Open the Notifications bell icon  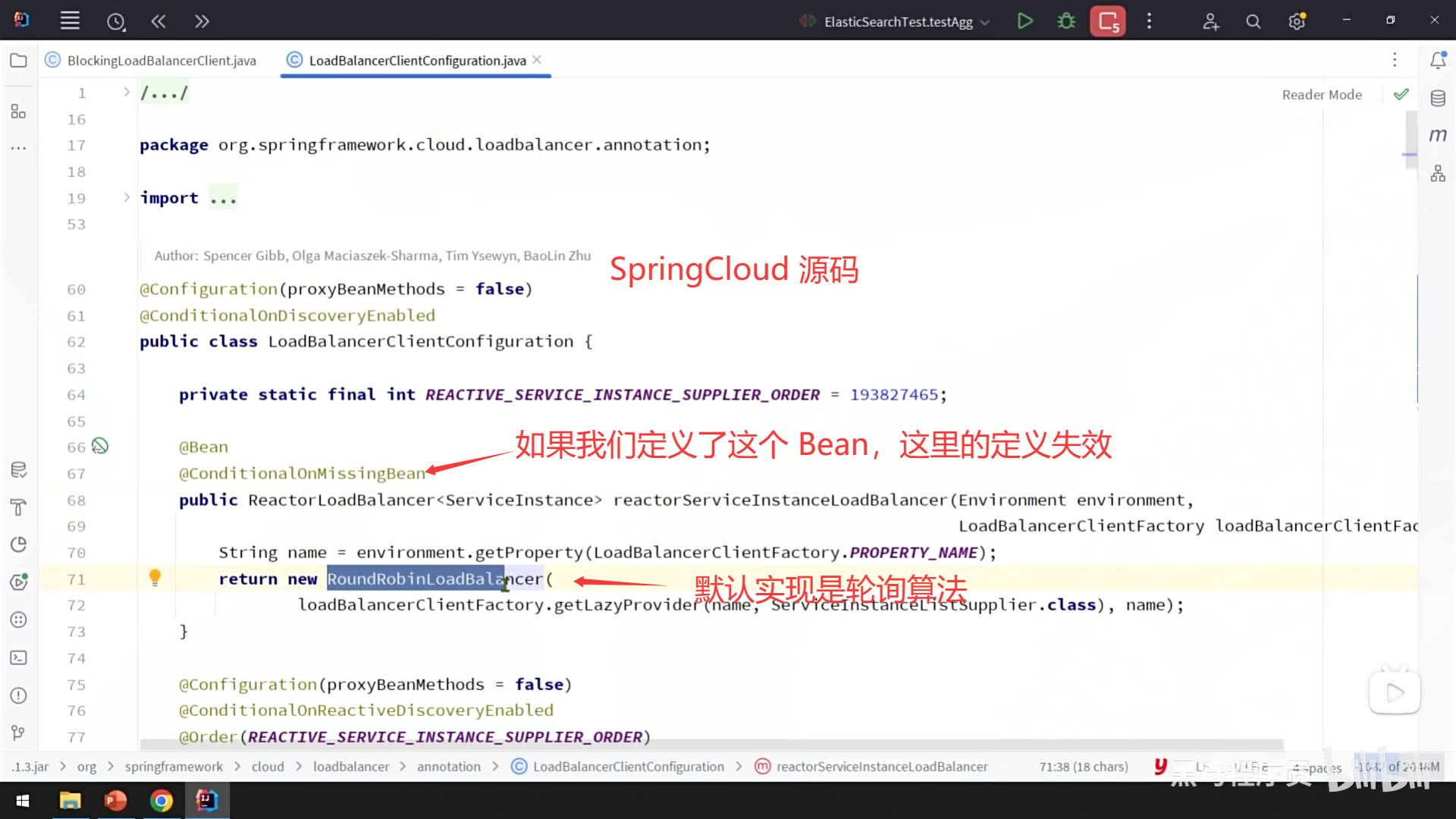coord(1438,61)
